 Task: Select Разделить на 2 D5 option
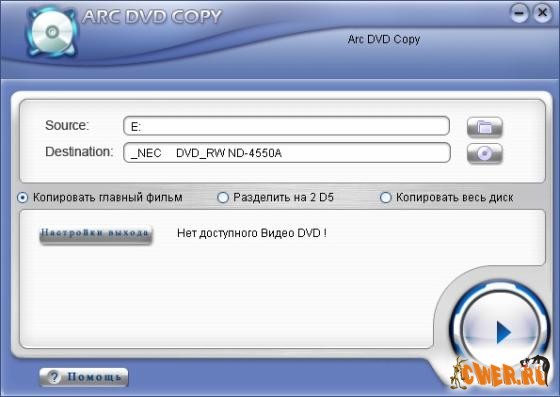[276, 197]
